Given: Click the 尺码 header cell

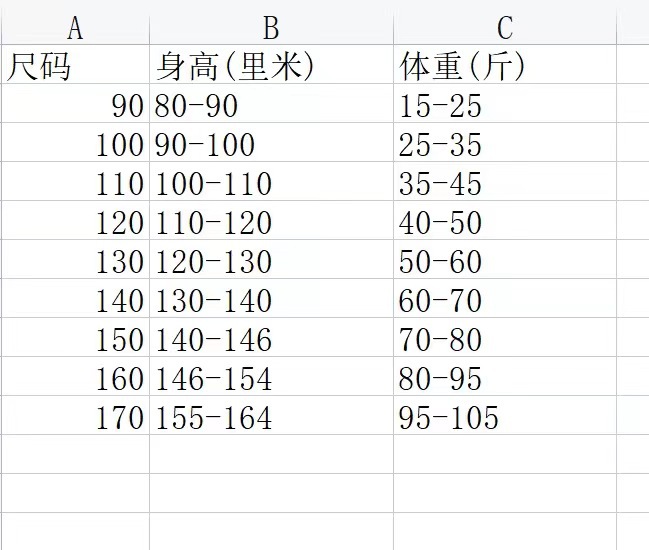Looking at the screenshot, I should coord(75,67).
